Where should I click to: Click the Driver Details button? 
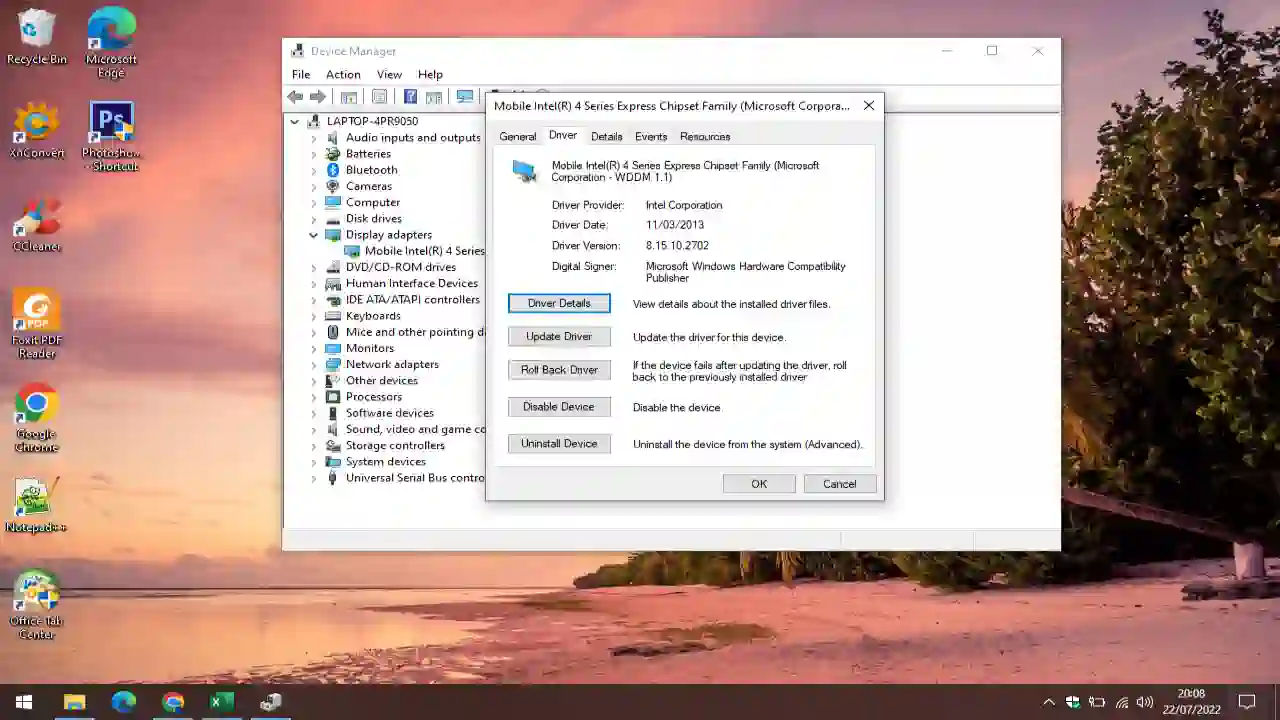pyautogui.click(x=559, y=303)
